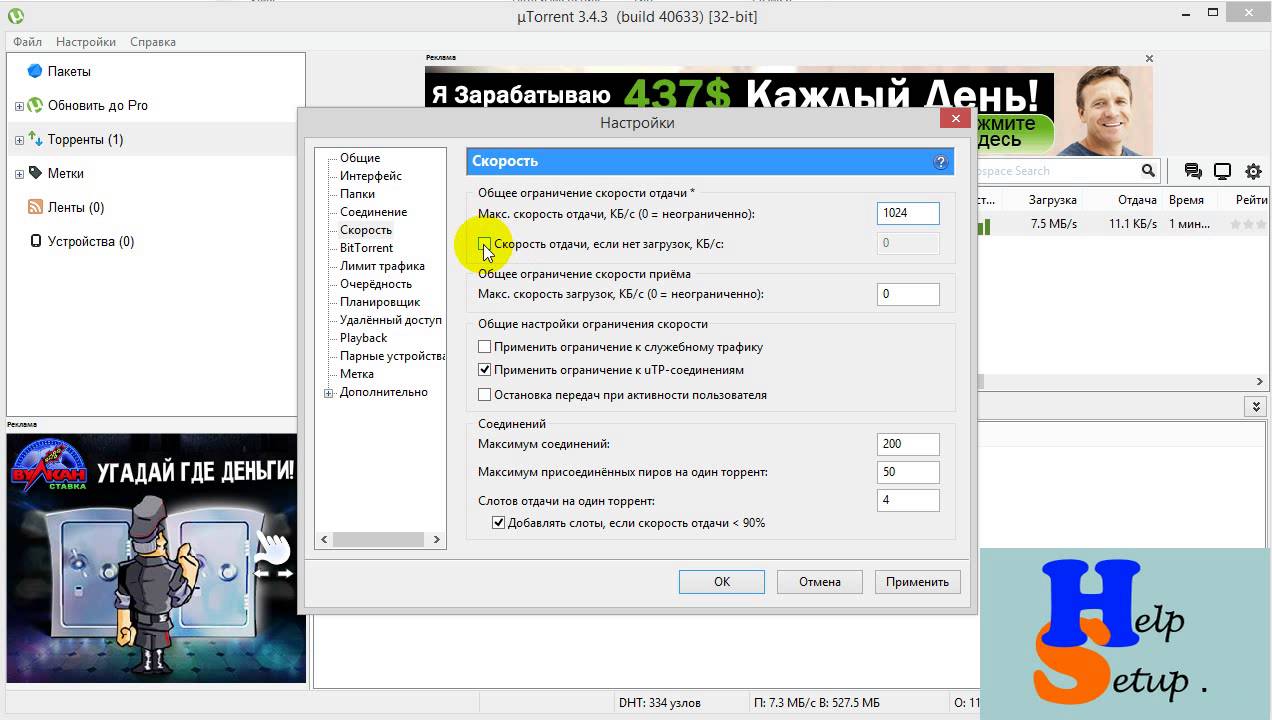Click OK button in settings dialog
The height and width of the screenshot is (720, 1272).
722,582
